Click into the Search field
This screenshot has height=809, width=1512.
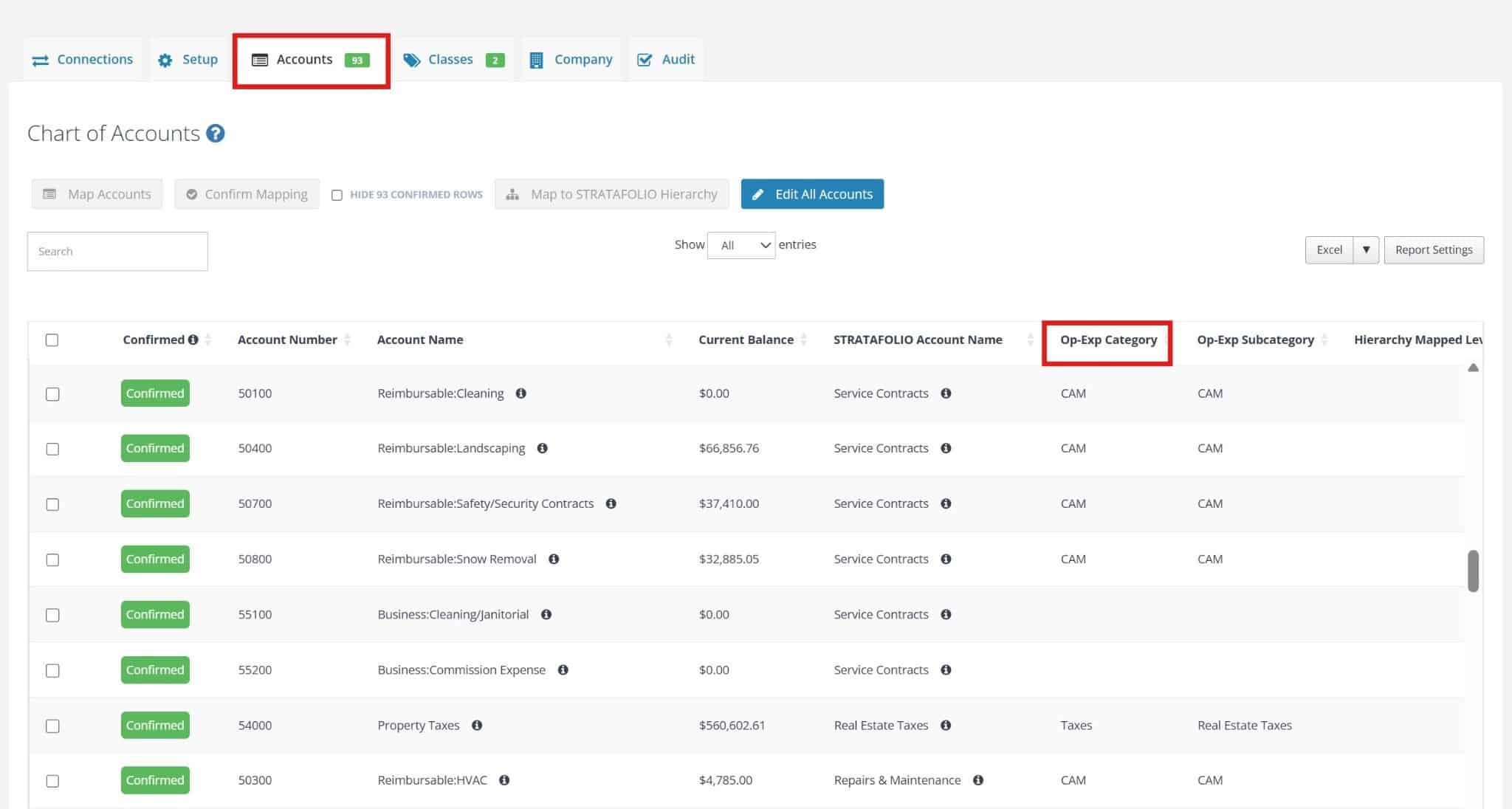point(117,251)
